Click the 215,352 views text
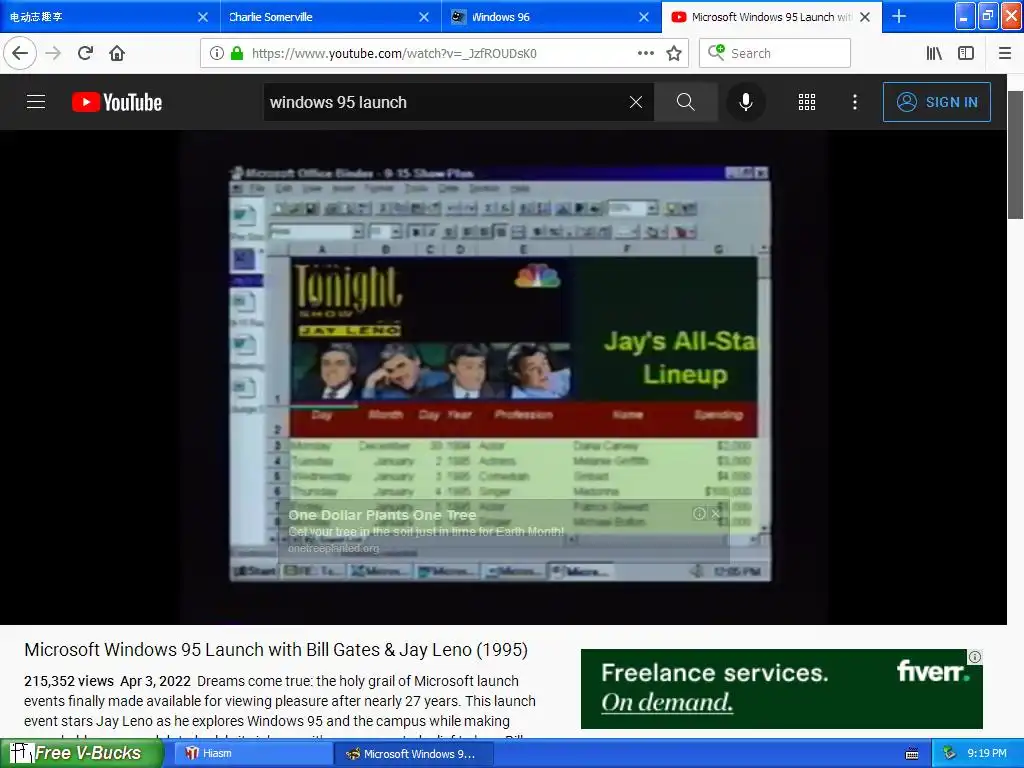This screenshot has width=1024, height=768. tap(69, 681)
